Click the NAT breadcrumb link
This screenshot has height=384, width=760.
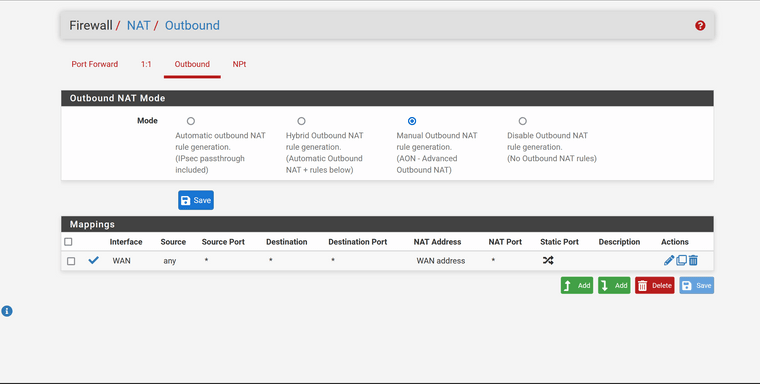tap(138, 25)
